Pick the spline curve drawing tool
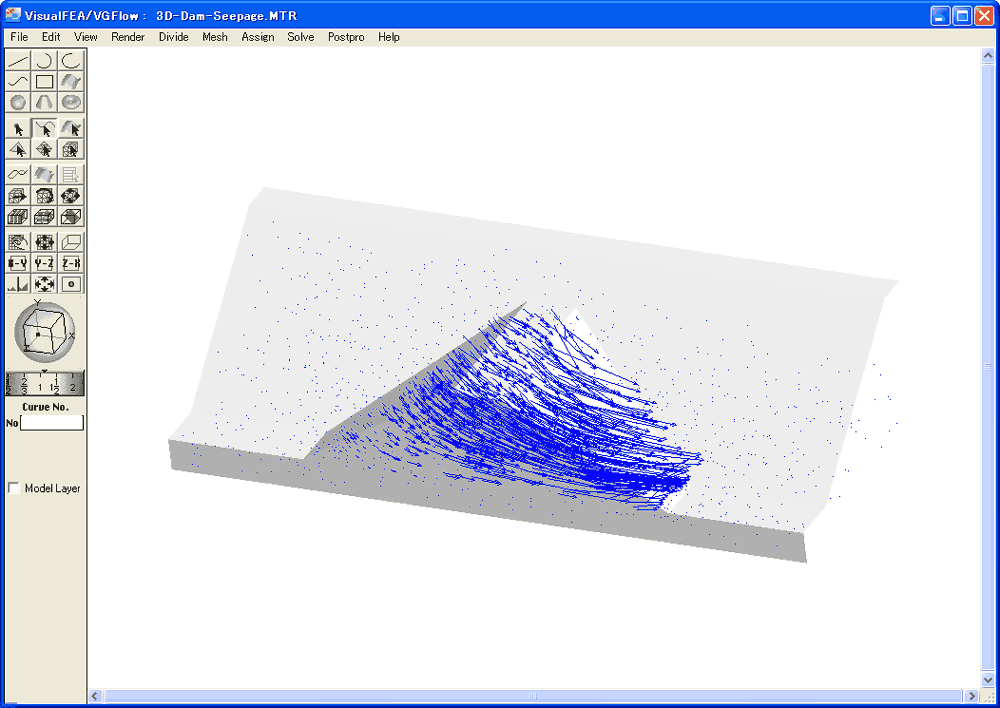The image size is (1000, 708). (18, 81)
